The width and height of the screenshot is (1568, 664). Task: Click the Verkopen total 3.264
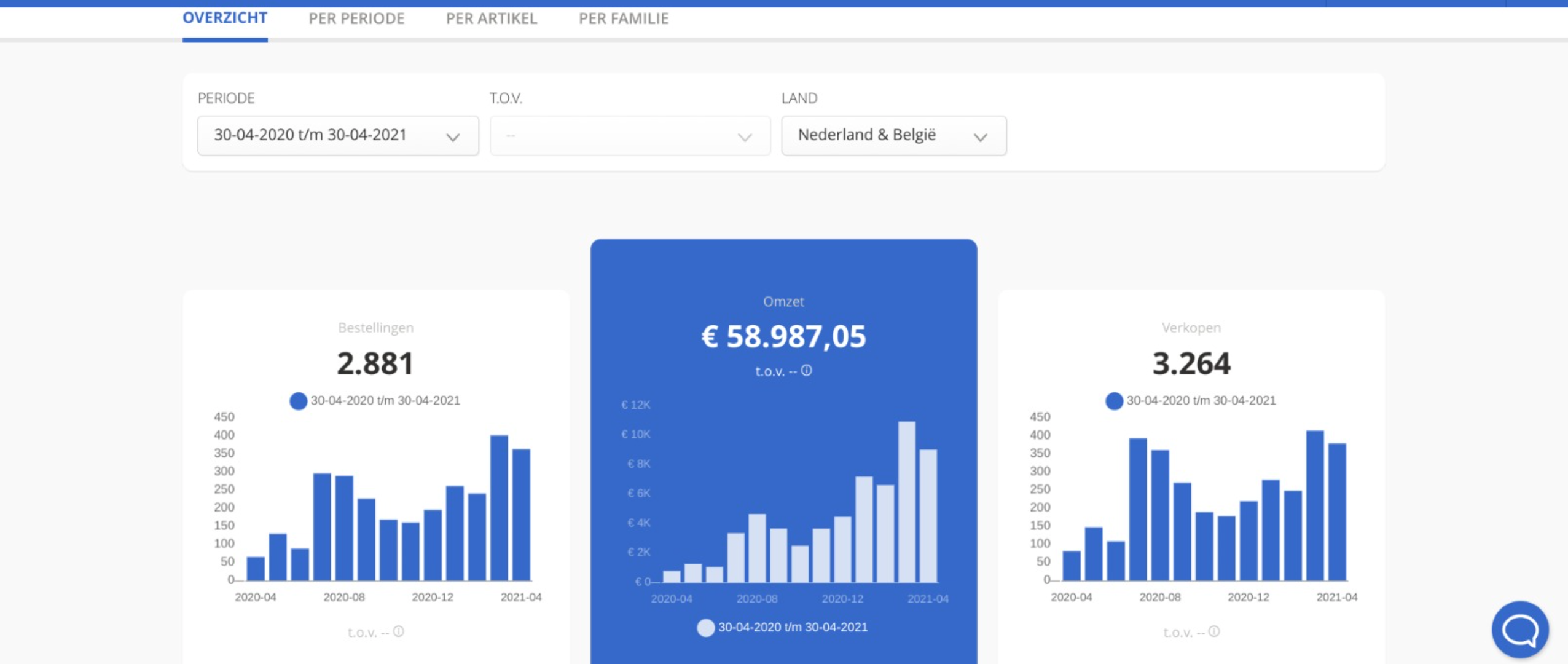[x=1191, y=363]
